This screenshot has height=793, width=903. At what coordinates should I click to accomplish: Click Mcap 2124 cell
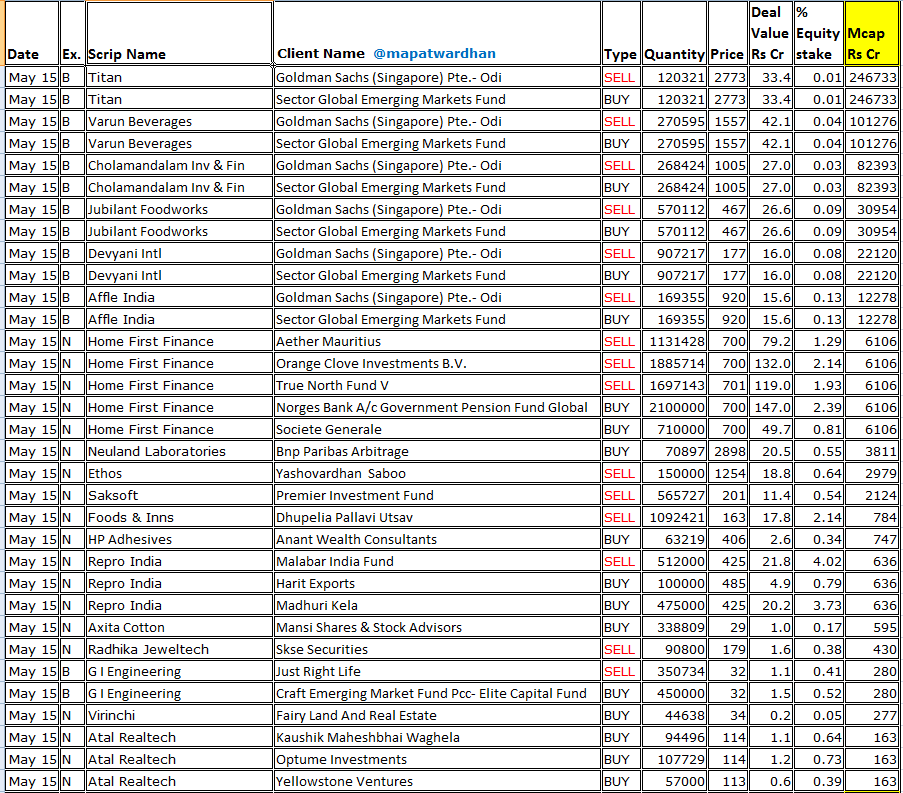(x=872, y=495)
